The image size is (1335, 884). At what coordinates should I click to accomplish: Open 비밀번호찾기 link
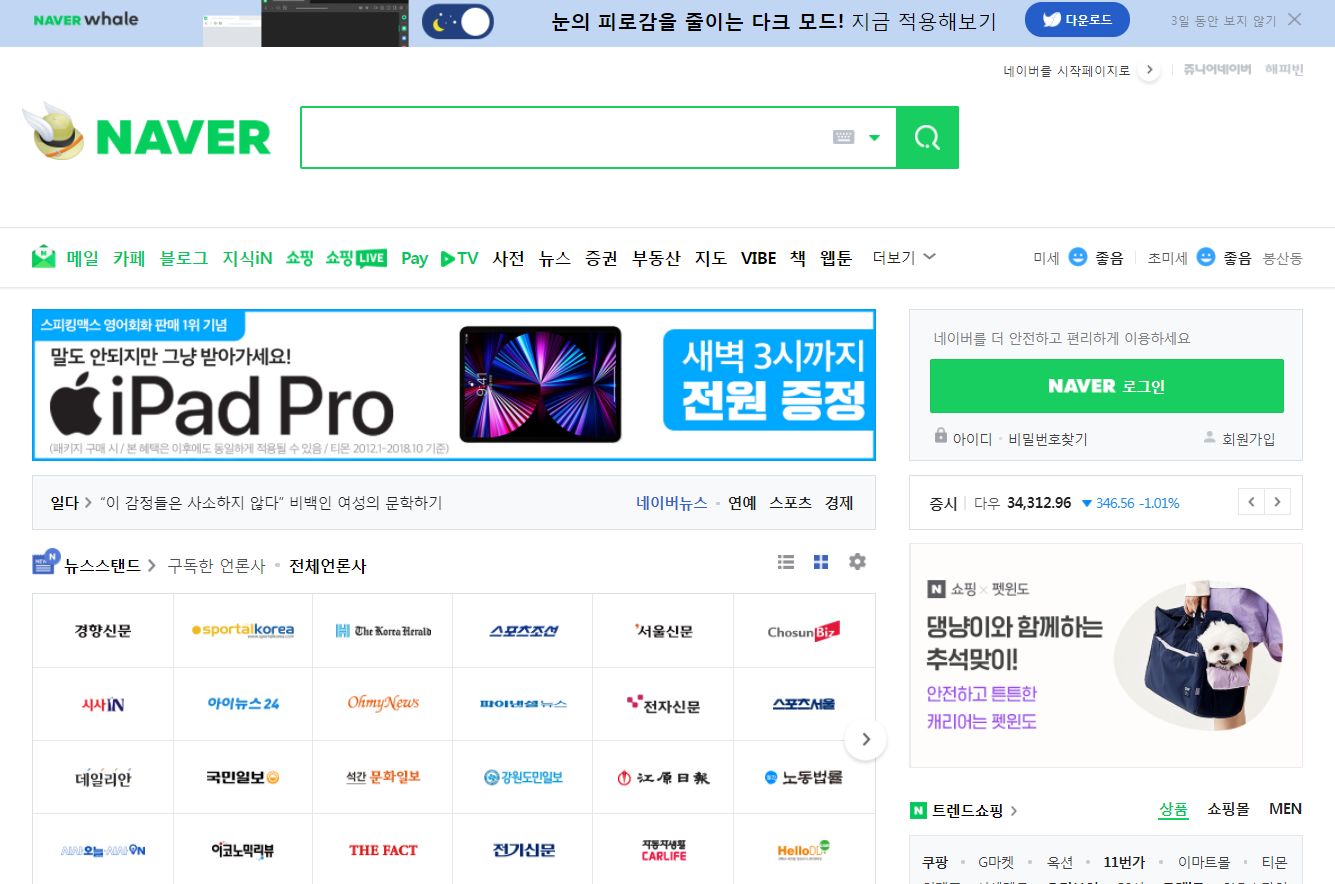coord(1047,439)
